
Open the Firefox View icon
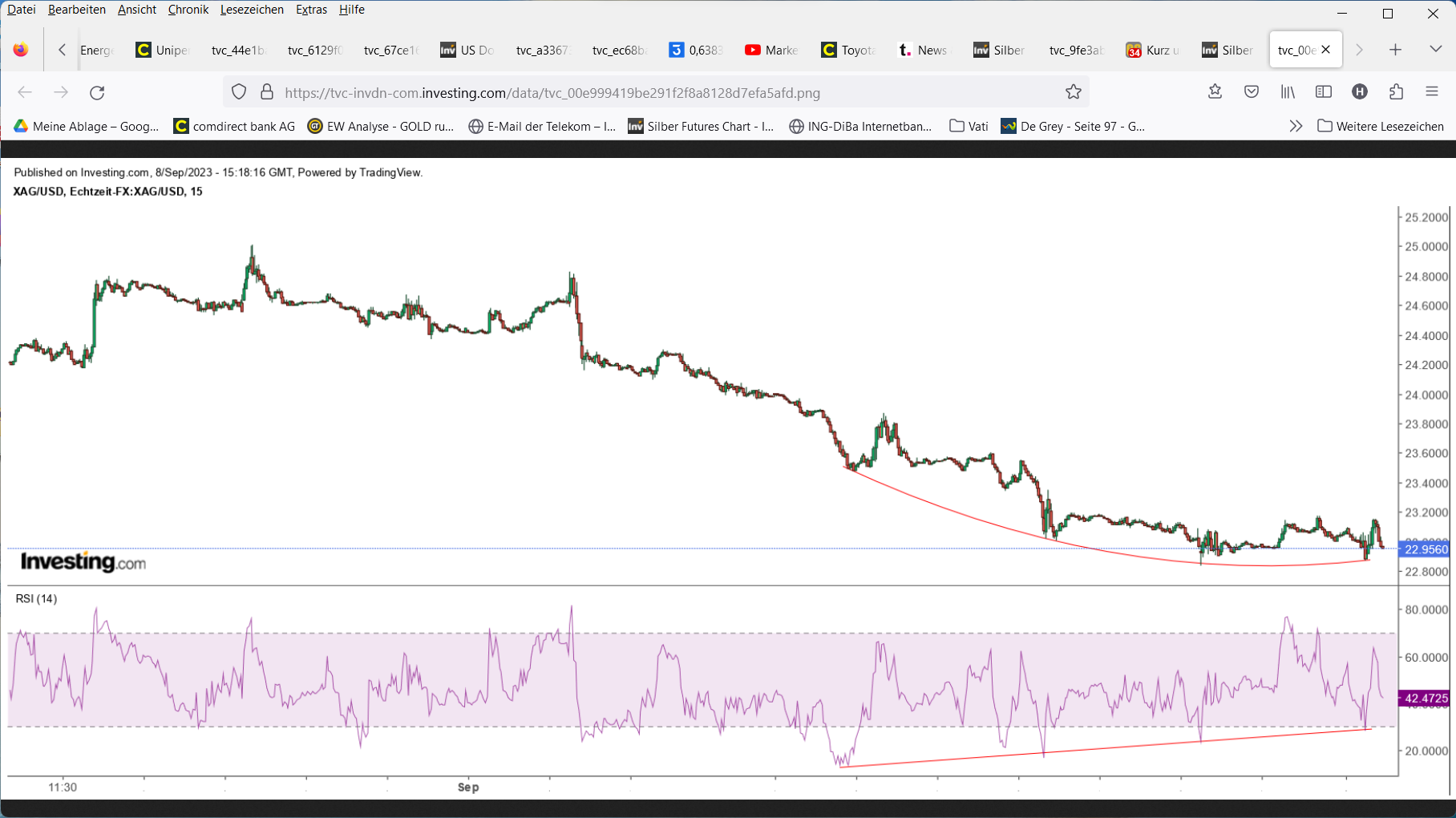click(21, 50)
